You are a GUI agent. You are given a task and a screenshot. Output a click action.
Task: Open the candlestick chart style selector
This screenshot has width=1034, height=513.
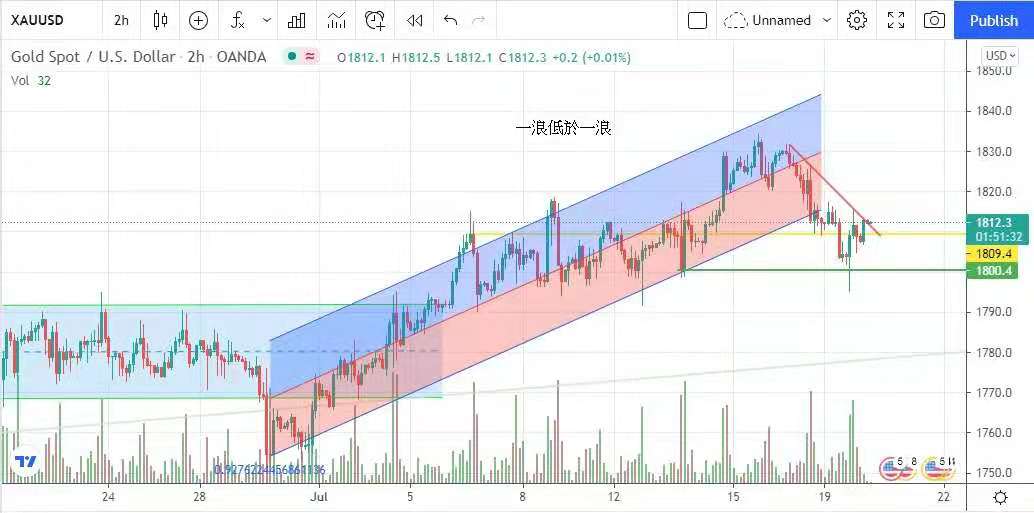click(x=161, y=20)
